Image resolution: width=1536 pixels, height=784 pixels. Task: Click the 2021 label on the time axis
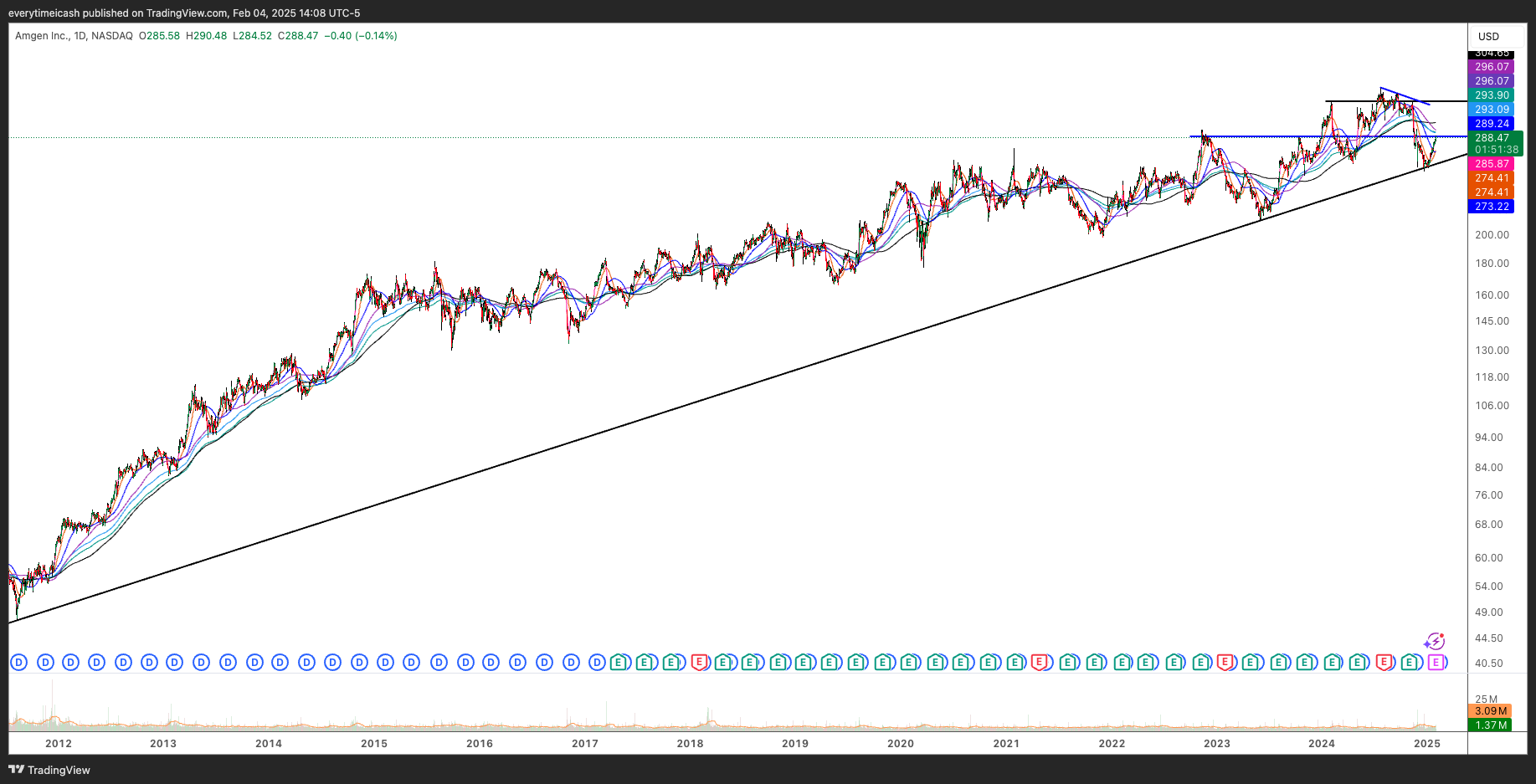point(1006,744)
